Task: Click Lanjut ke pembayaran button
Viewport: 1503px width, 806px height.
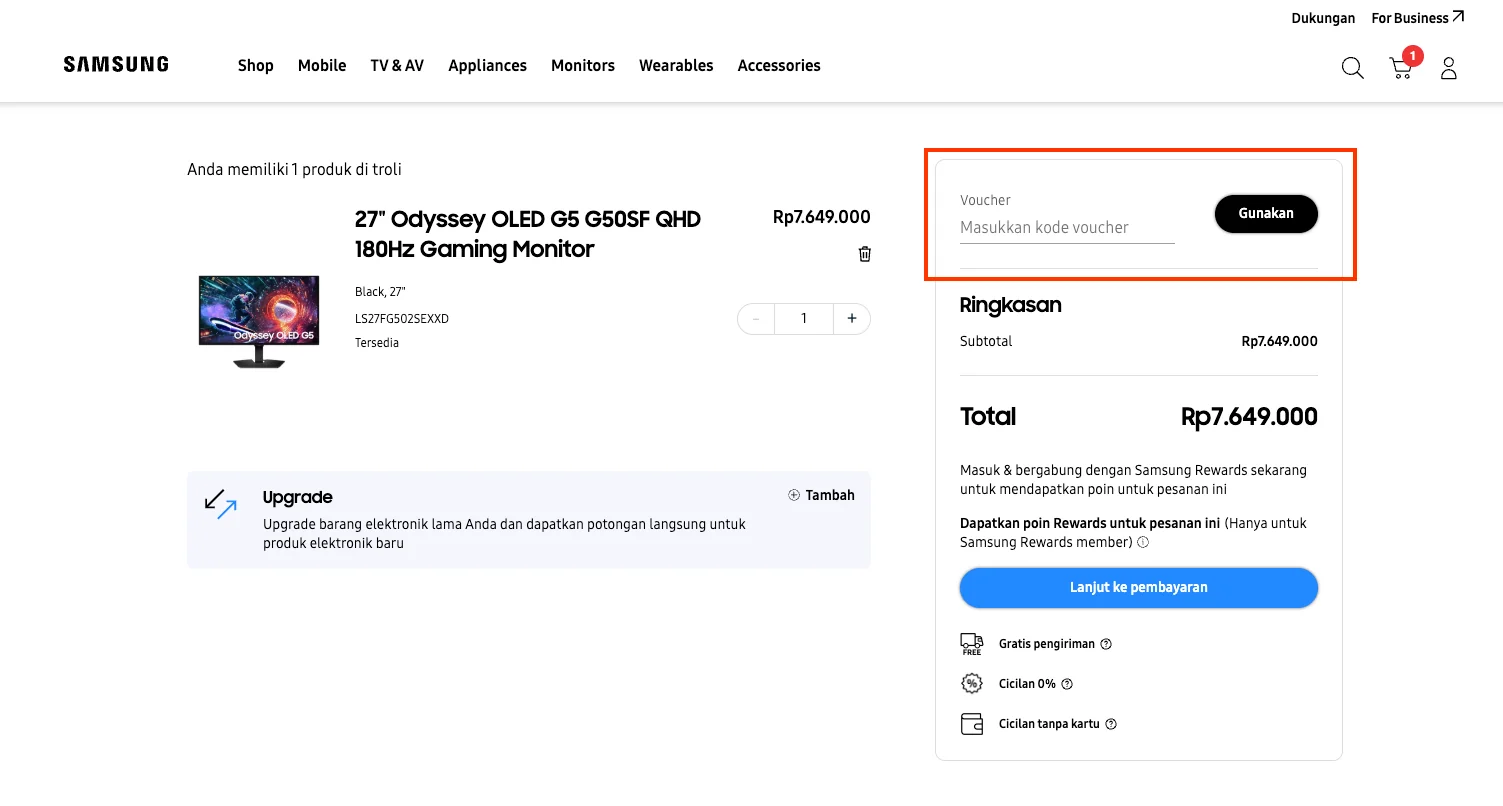Action: pos(1139,588)
